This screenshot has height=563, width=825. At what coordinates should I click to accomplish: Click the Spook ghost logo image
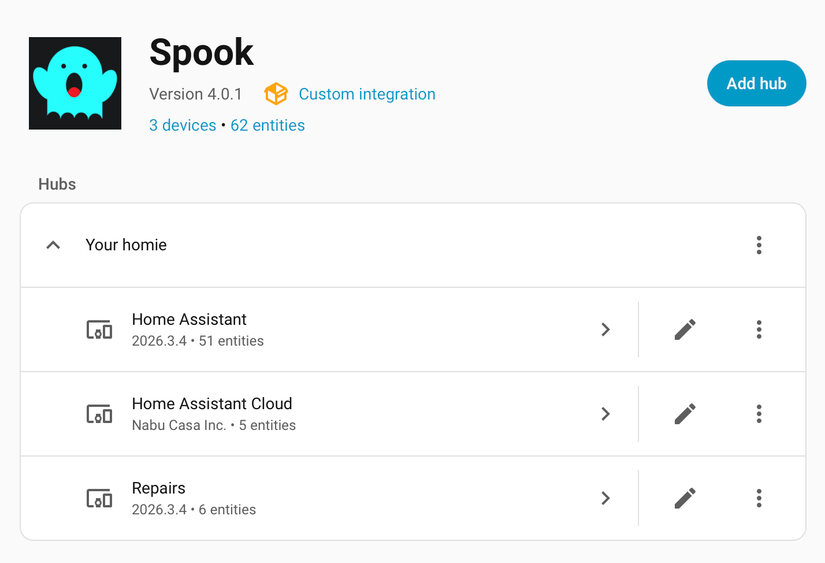75,83
